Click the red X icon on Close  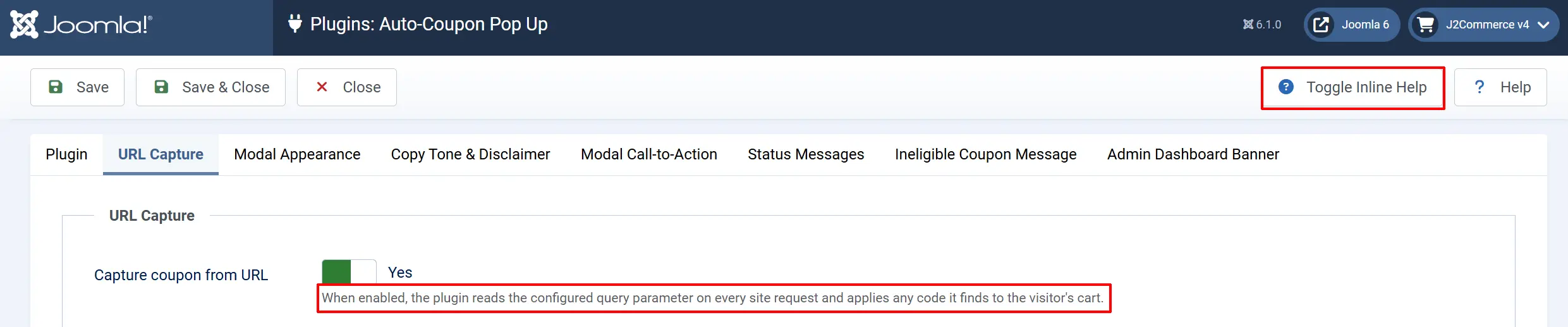(322, 87)
